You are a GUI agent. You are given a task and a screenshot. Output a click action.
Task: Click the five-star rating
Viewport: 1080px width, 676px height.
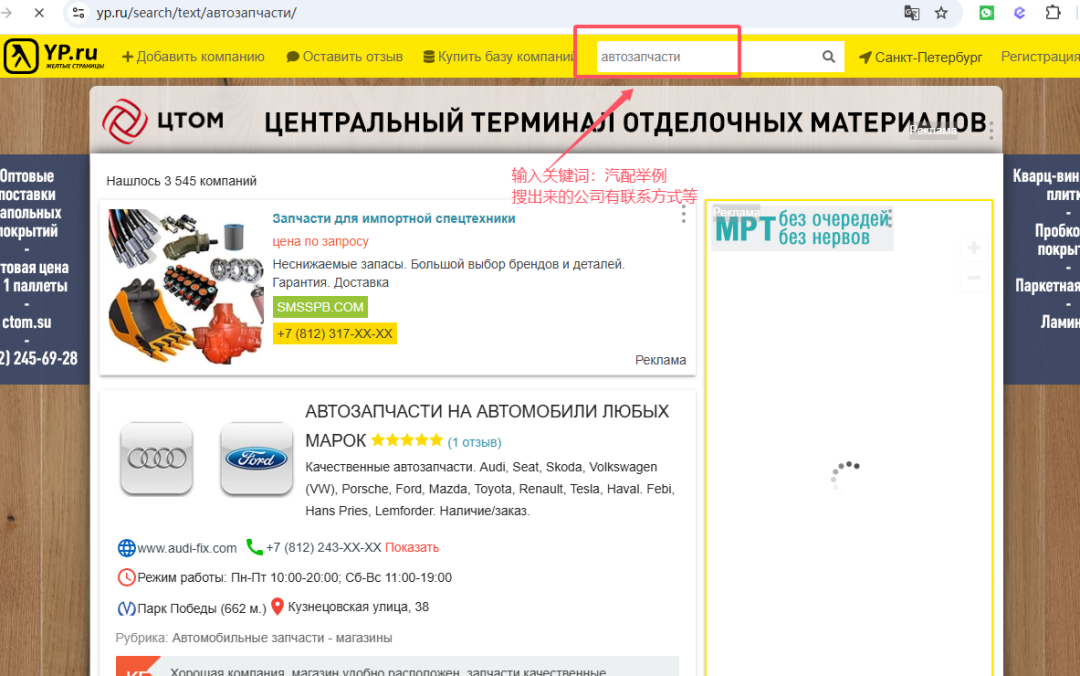pyautogui.click(x=407, y=440)
